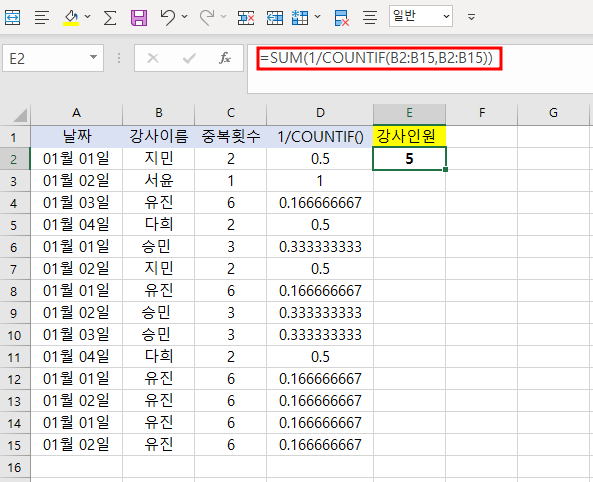Image resolution: width=593 pixels, height=482 pixels.
Task: Select row 16 header
Action: coord(15,467)
